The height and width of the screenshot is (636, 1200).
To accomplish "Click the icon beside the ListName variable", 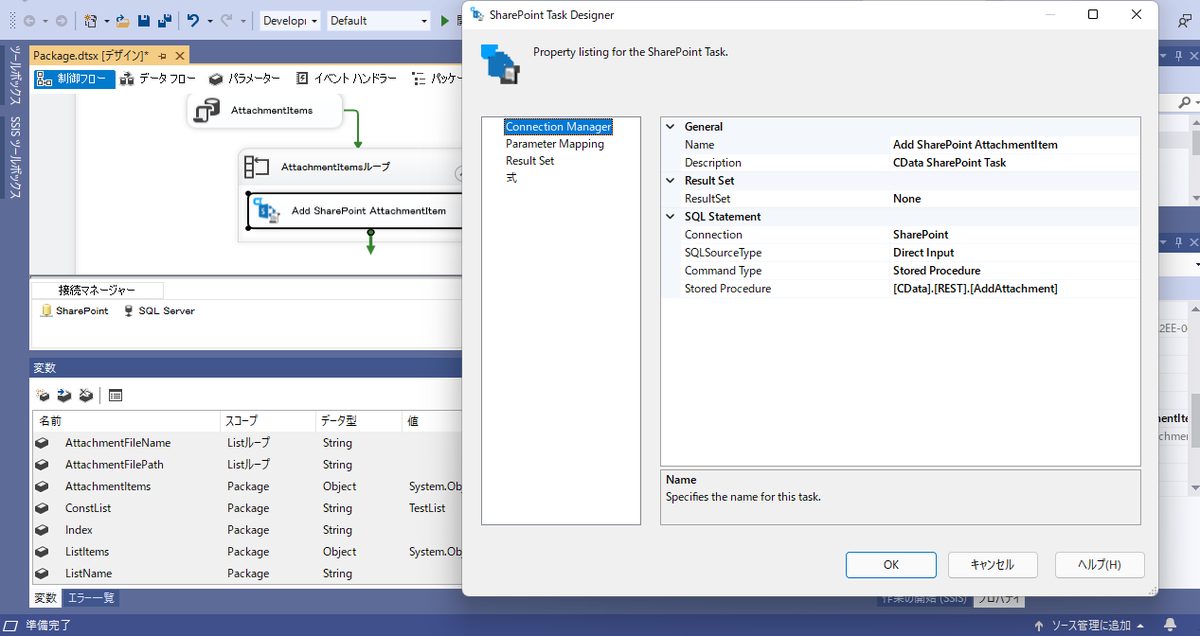I will 42,573.
